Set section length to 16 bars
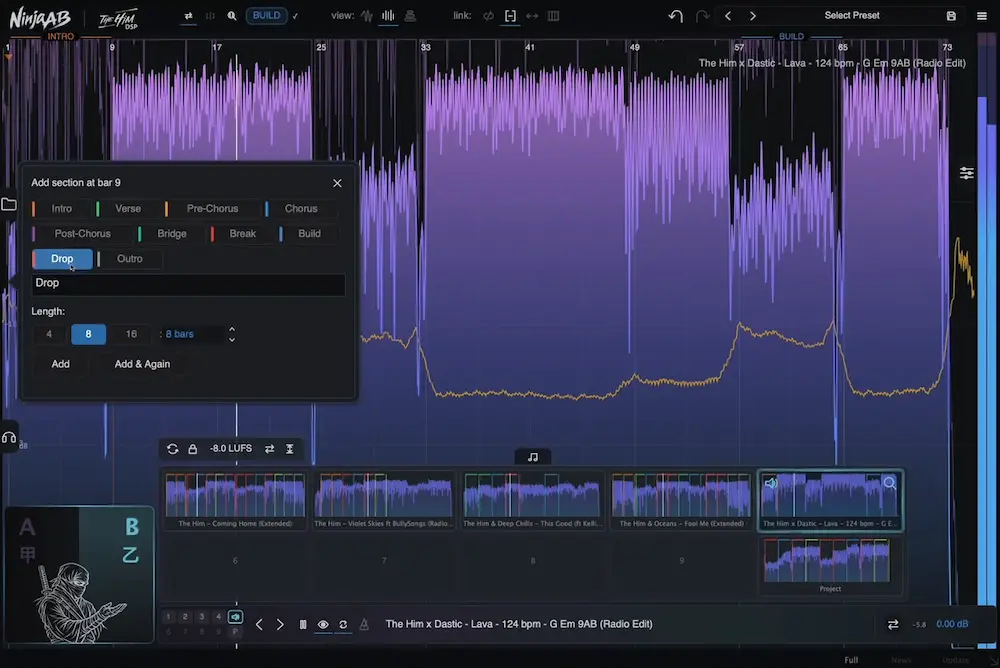 pyautogui.click(x=131, y=334)
